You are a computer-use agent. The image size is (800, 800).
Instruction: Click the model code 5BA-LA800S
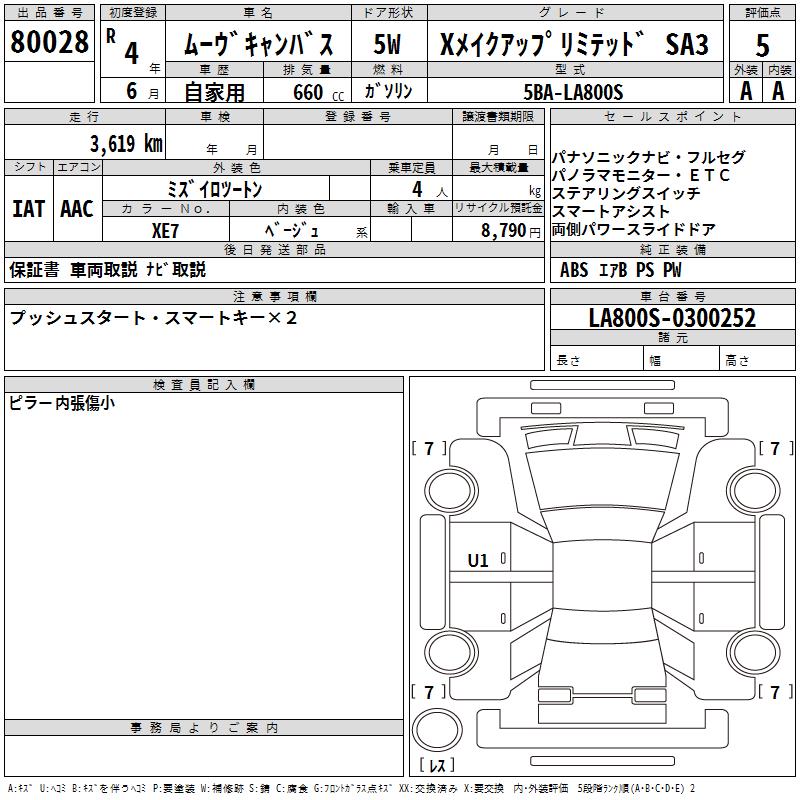click(573, 92)
